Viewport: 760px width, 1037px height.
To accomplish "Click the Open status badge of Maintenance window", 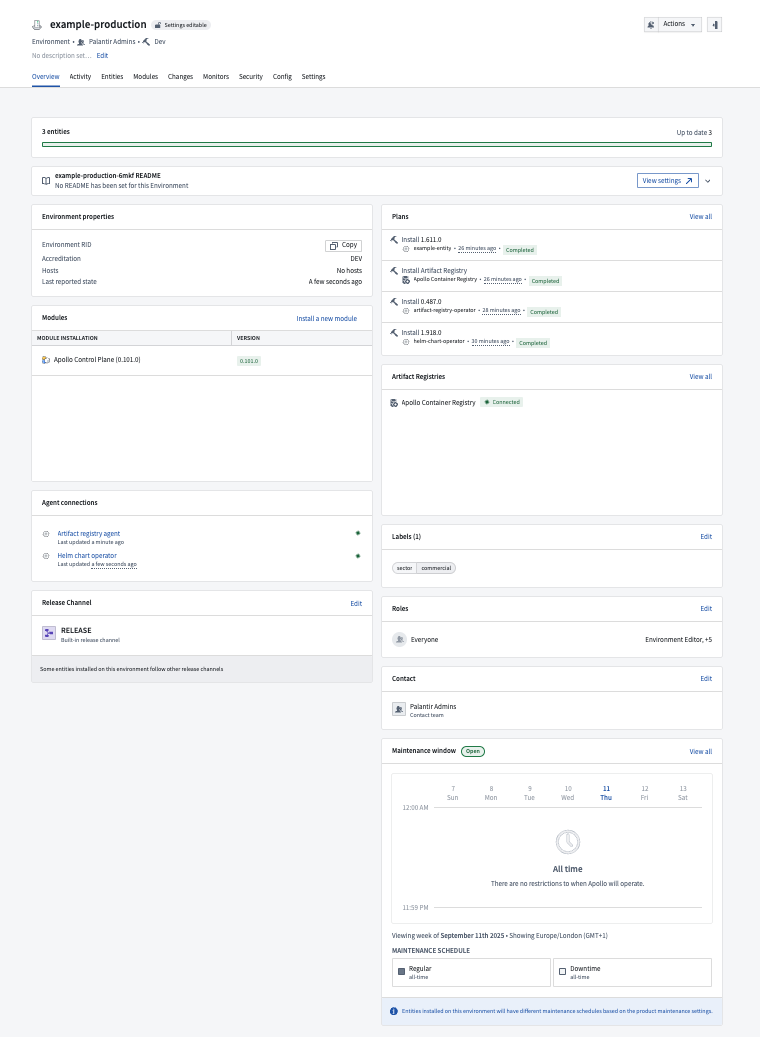I will 472,751.
